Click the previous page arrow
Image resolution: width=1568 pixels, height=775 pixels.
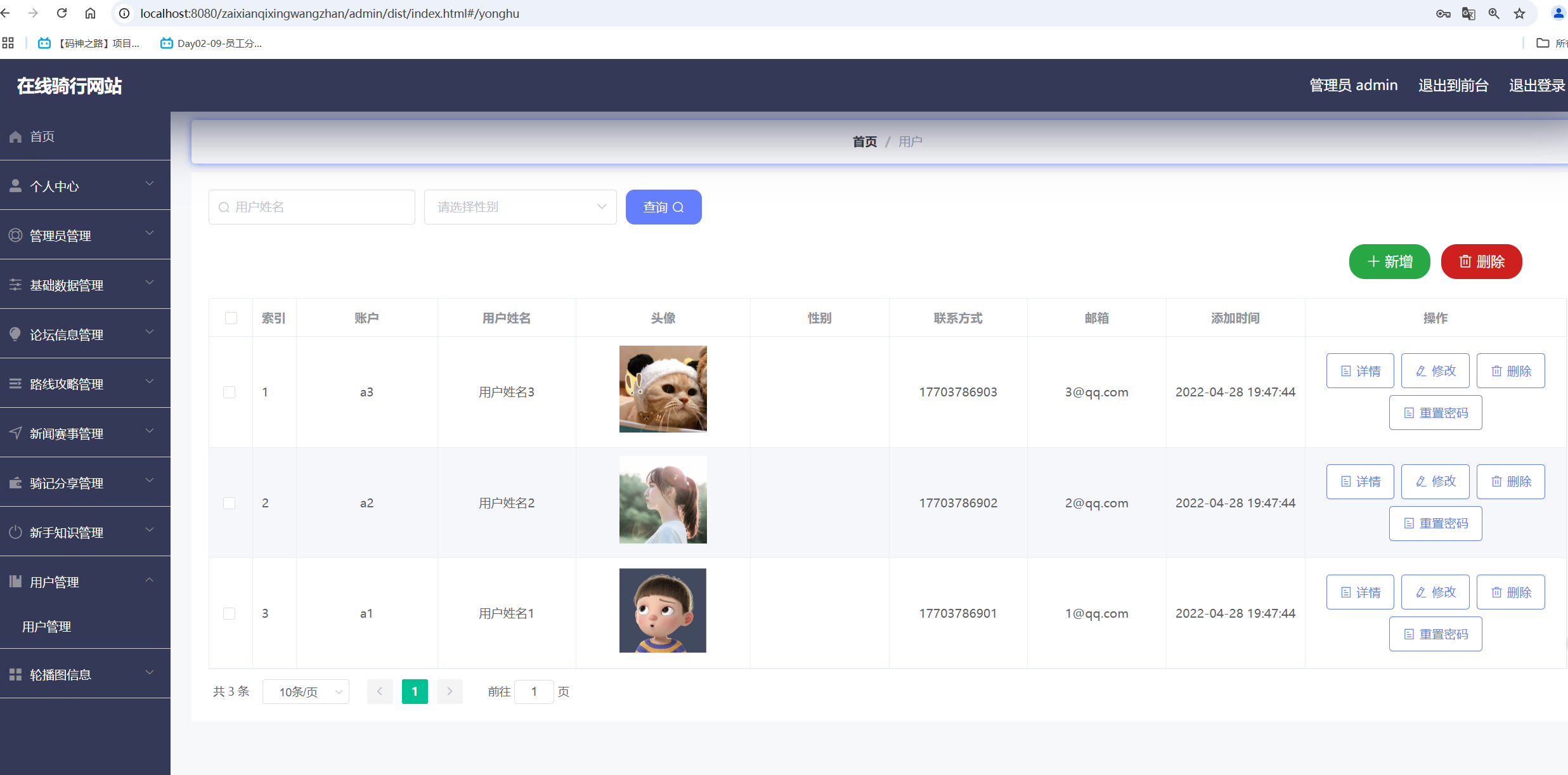click(380, 691)
